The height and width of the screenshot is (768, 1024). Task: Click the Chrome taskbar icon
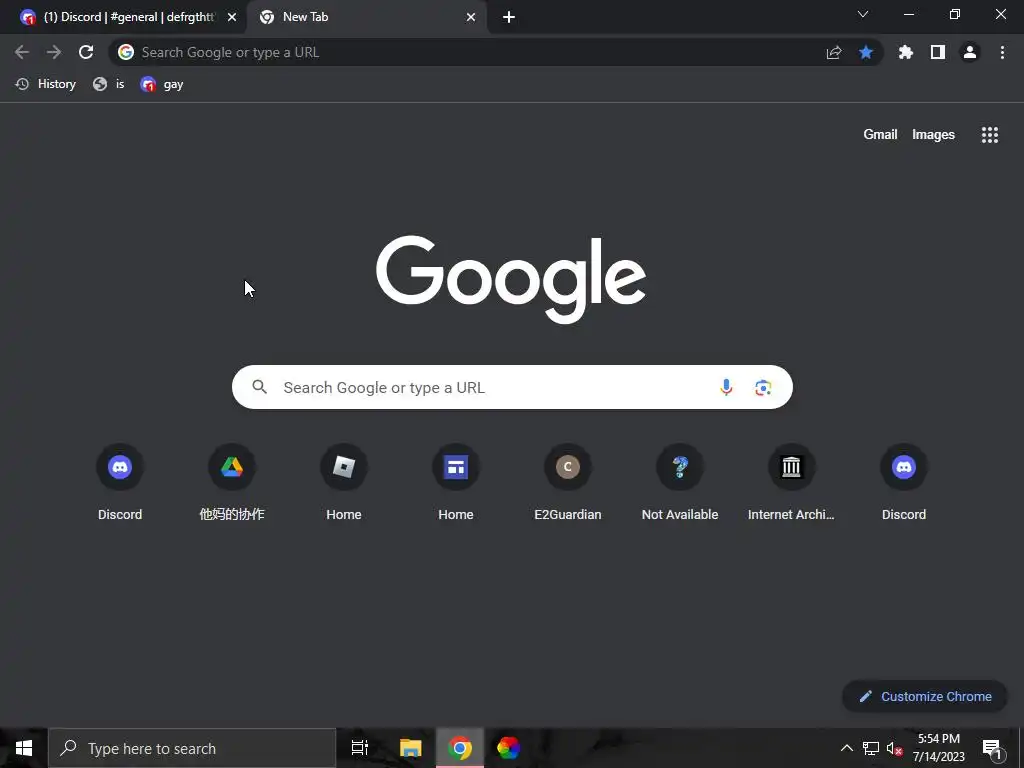point(460,748)
